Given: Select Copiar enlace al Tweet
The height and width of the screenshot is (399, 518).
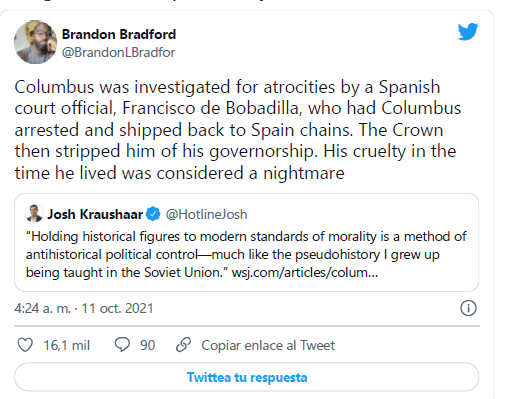Looking at the screenshot, I should (268, 345).
